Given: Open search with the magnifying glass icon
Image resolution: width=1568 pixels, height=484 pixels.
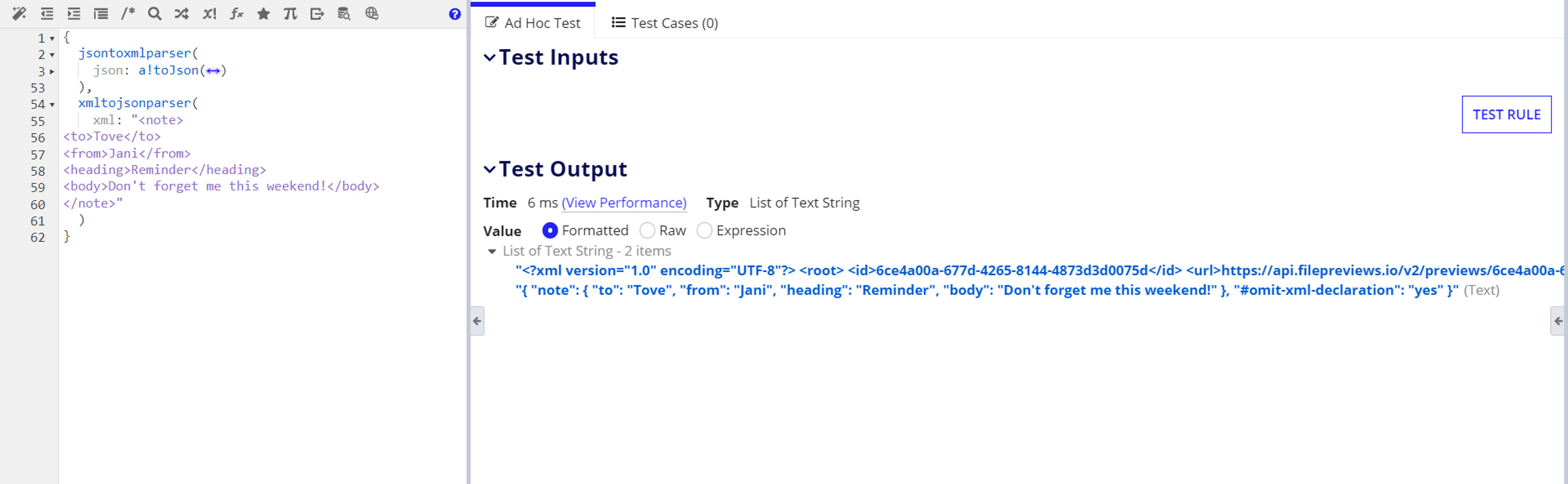Looking at the screenshot, I should [x=155, y=13].
